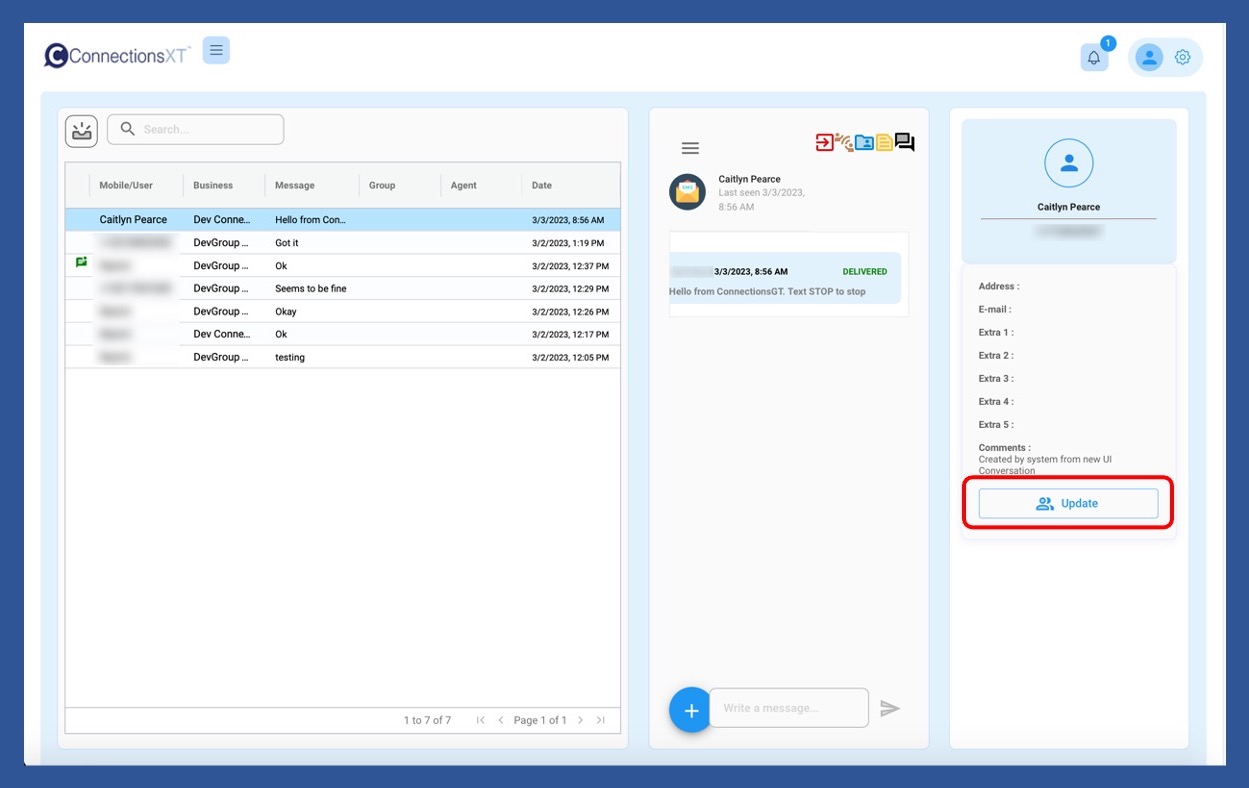Viewport: 1249px width, 788px height.
Task: Click the green flag on third row
Action: [81, 263]
